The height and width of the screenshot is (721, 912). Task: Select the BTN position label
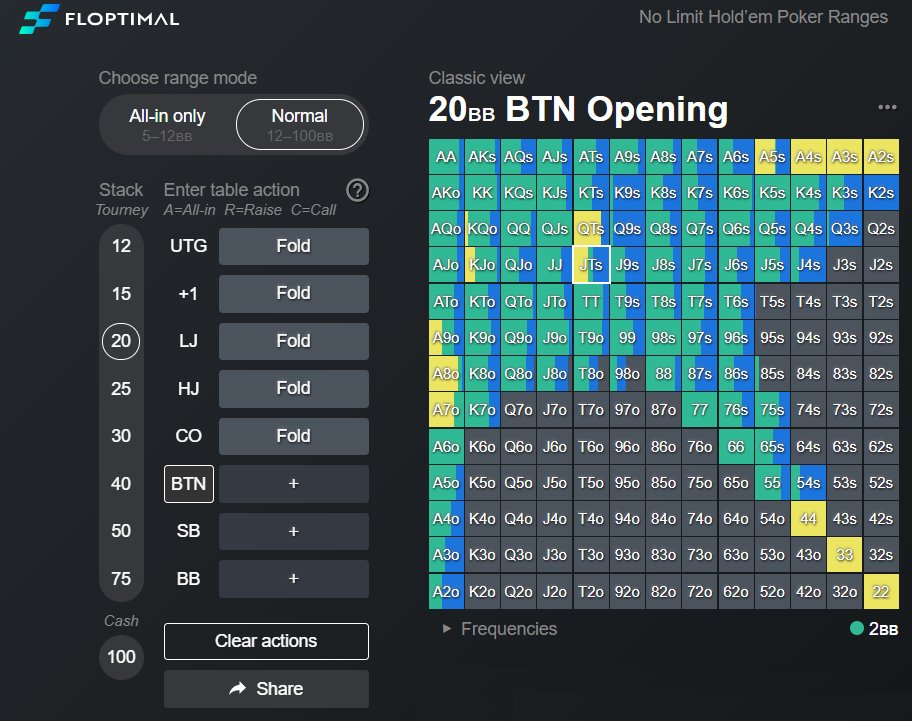coord(188,484)
